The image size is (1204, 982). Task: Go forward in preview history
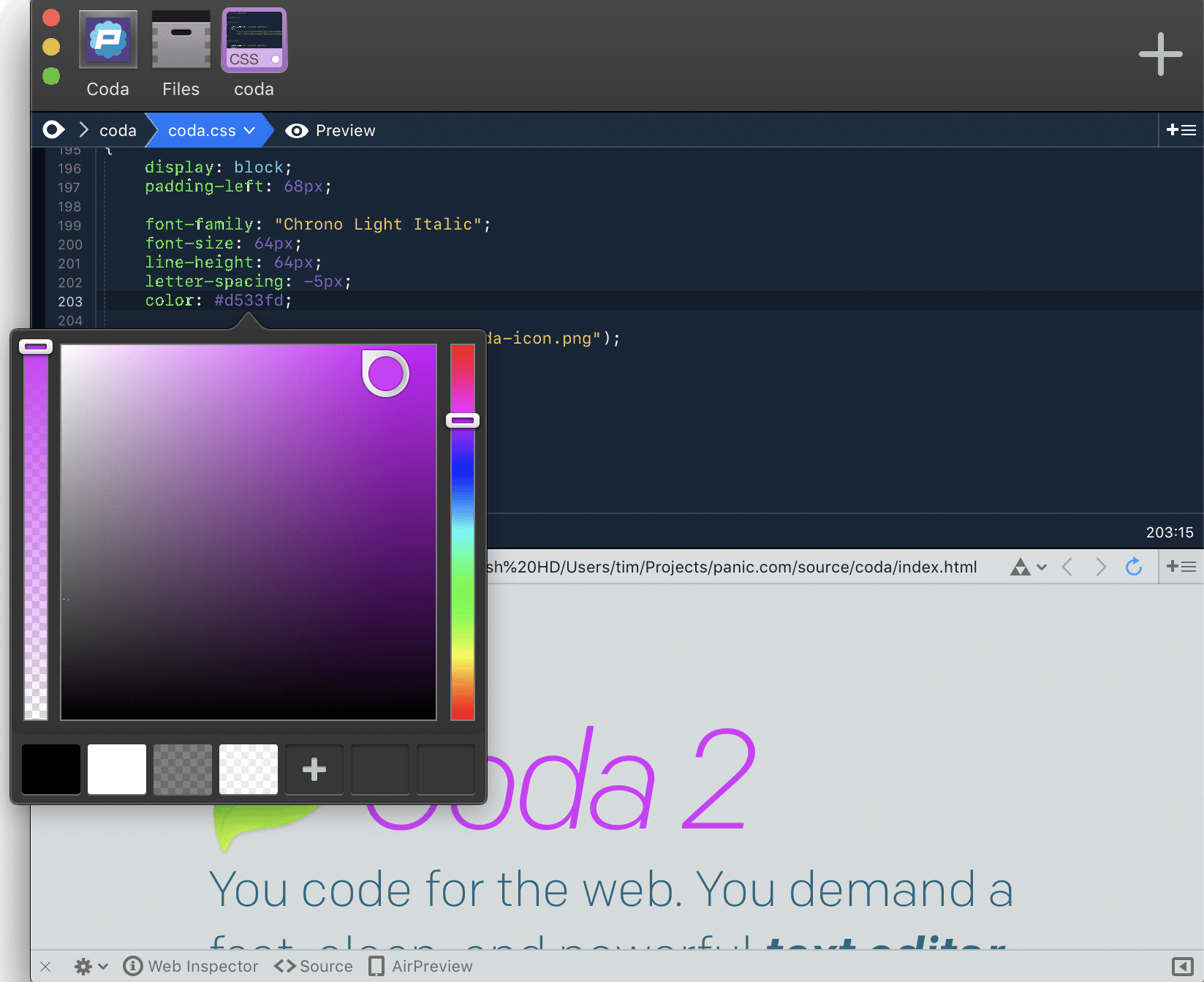pos(1101,567)
